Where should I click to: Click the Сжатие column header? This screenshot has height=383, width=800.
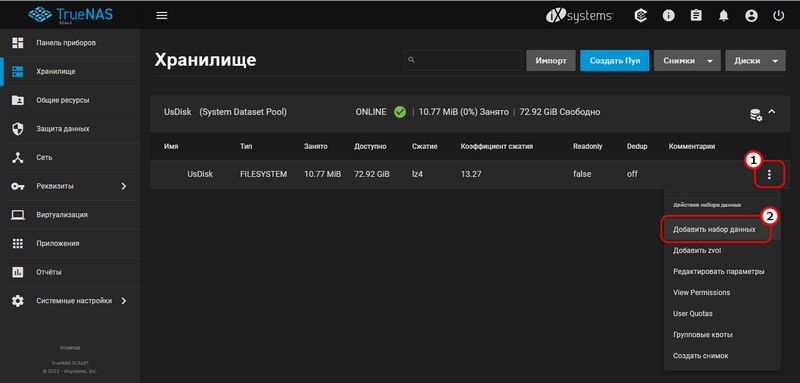tap(423, 146)
